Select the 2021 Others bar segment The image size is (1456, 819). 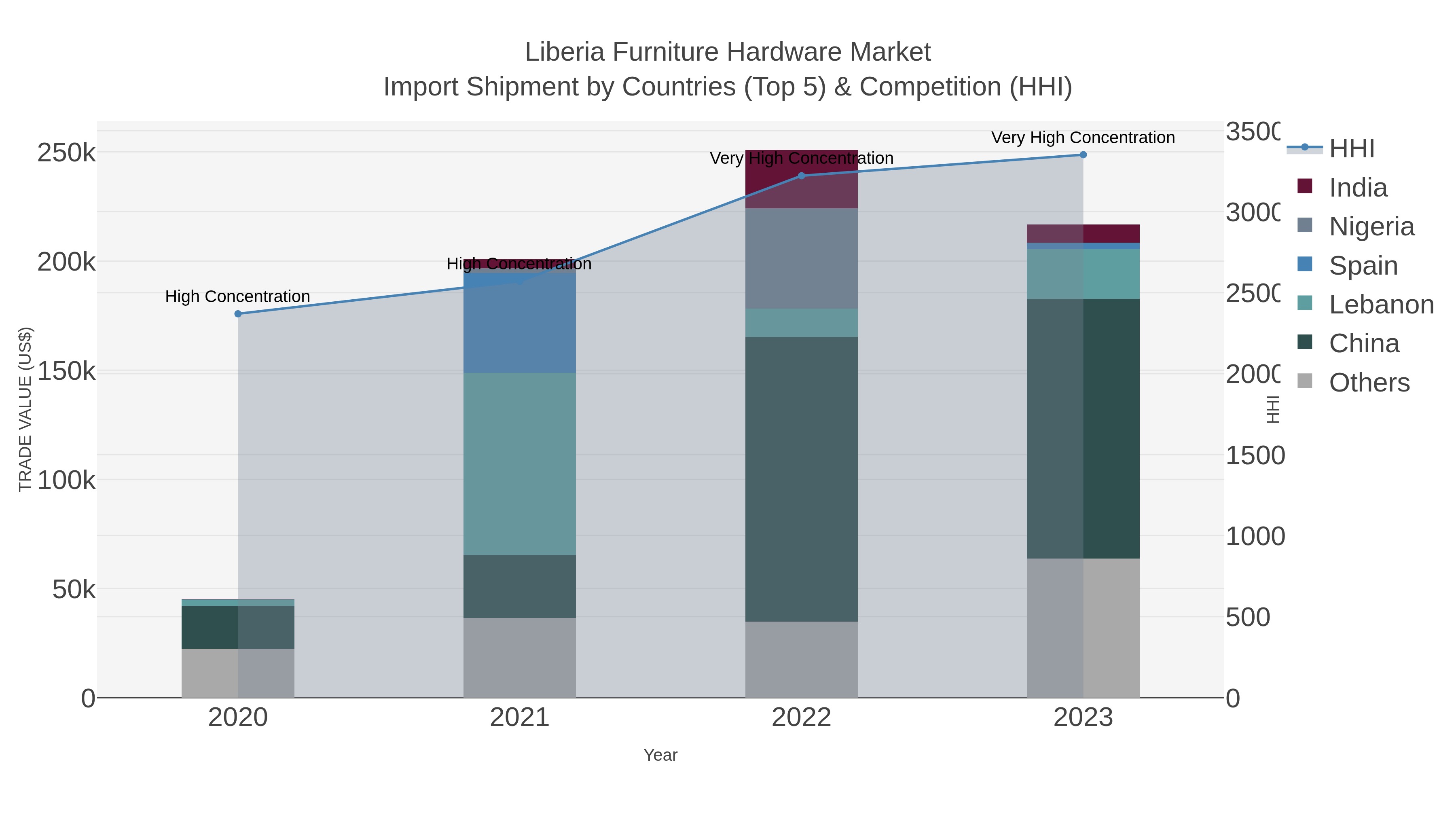(519, 658)
